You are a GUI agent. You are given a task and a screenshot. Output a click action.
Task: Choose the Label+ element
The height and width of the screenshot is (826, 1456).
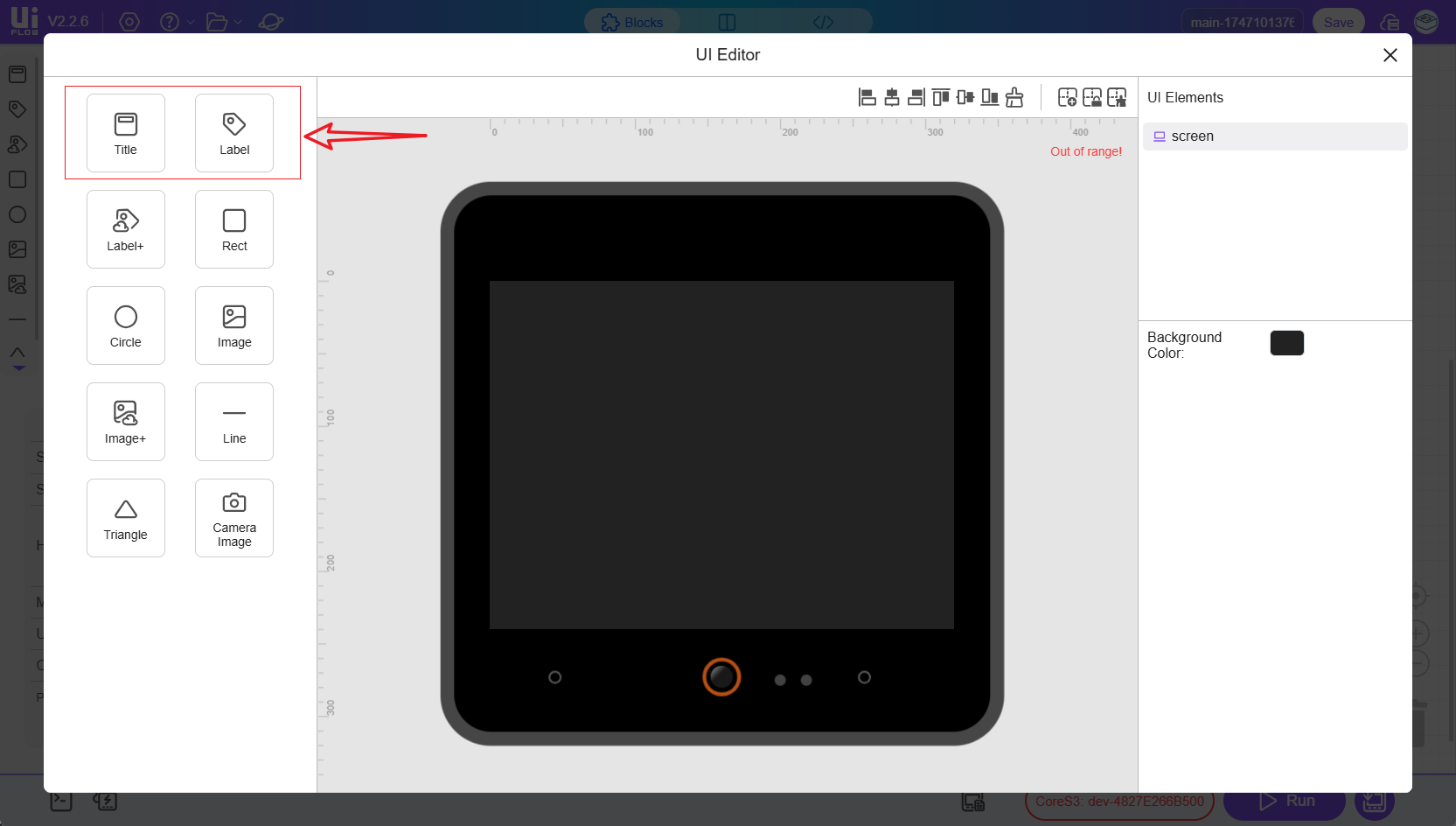coord(126,229)
